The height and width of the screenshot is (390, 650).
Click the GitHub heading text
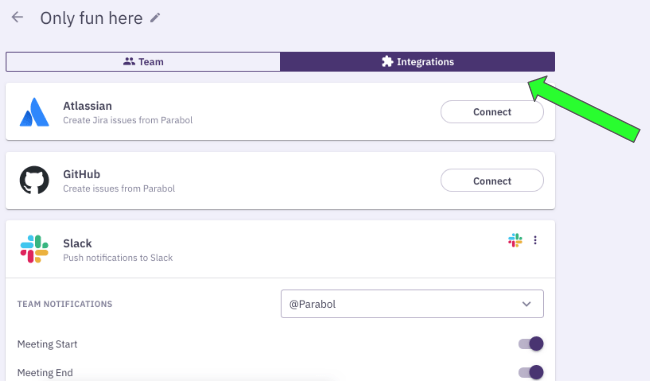click(x=82, y=174)
